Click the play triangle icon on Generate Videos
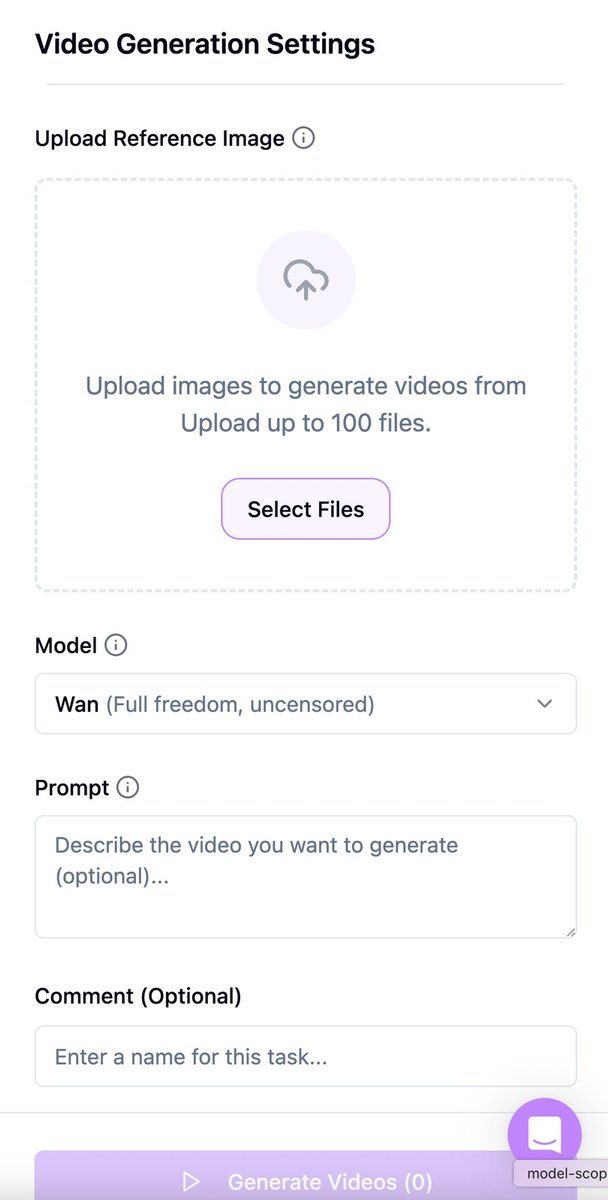 191,1182
